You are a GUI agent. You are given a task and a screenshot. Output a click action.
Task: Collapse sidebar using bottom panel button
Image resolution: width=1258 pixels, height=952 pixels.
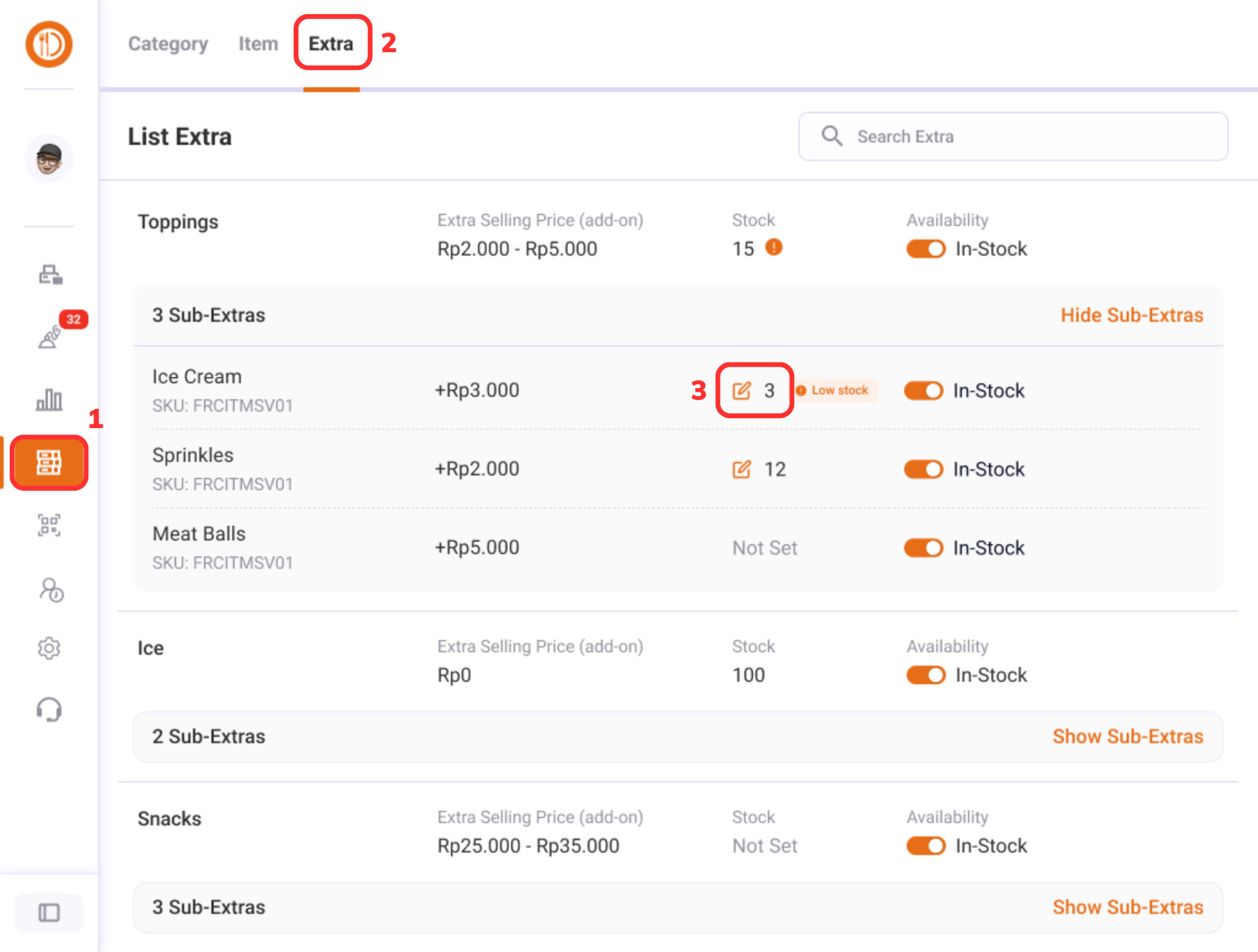pos(49,913)
